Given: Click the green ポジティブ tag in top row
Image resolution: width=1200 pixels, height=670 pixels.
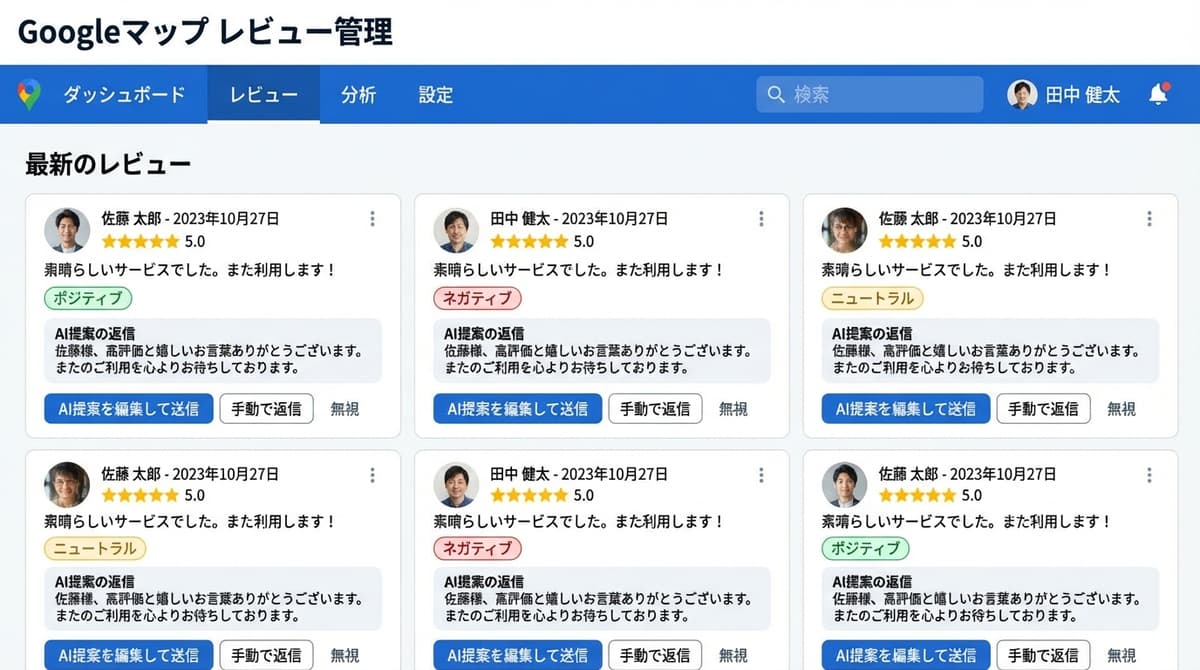Looking at the screenshot, I should coord(88,298).
